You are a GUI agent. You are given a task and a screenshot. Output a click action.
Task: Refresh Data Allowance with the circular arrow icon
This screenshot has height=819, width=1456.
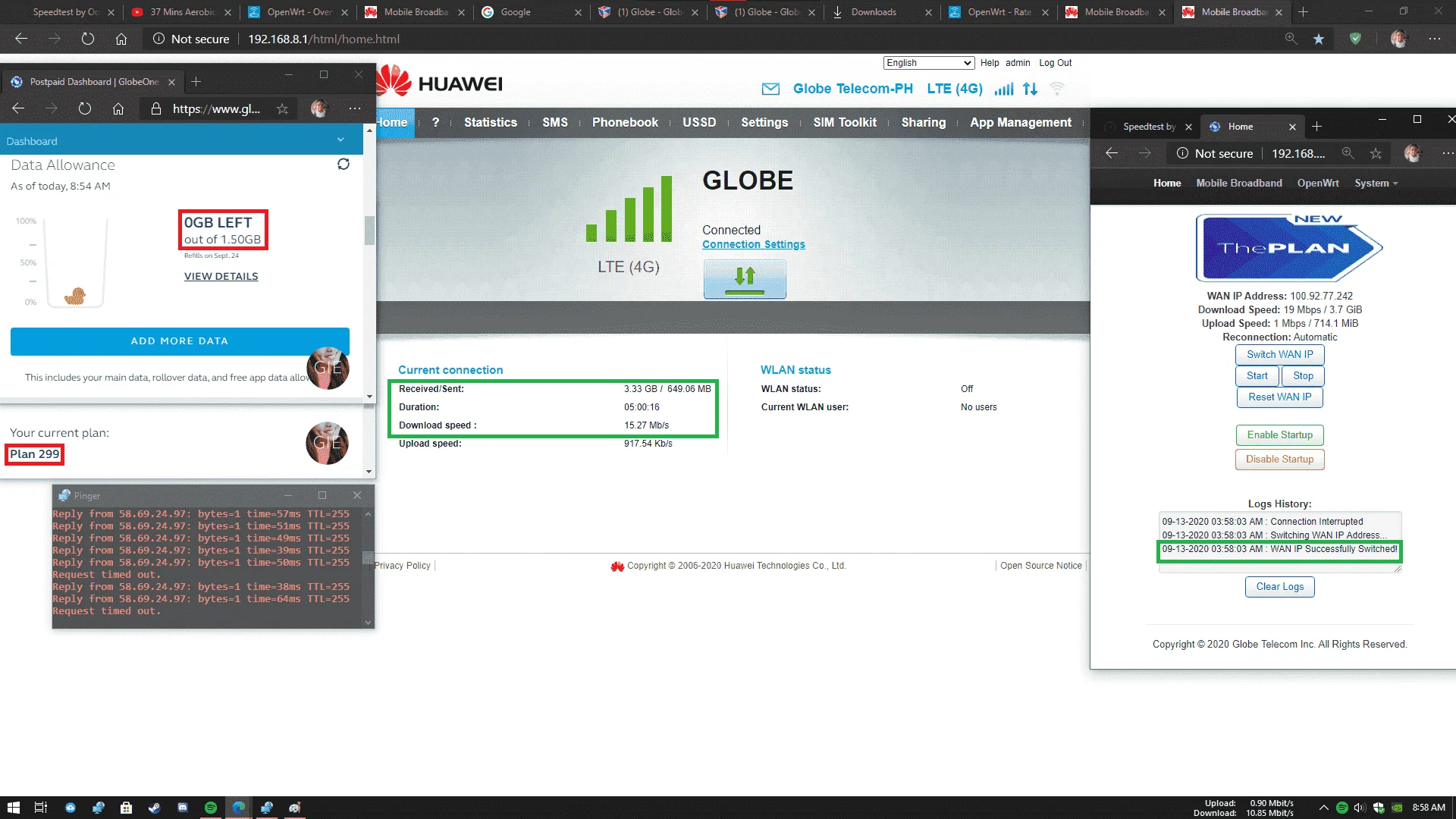click(344, 165)
